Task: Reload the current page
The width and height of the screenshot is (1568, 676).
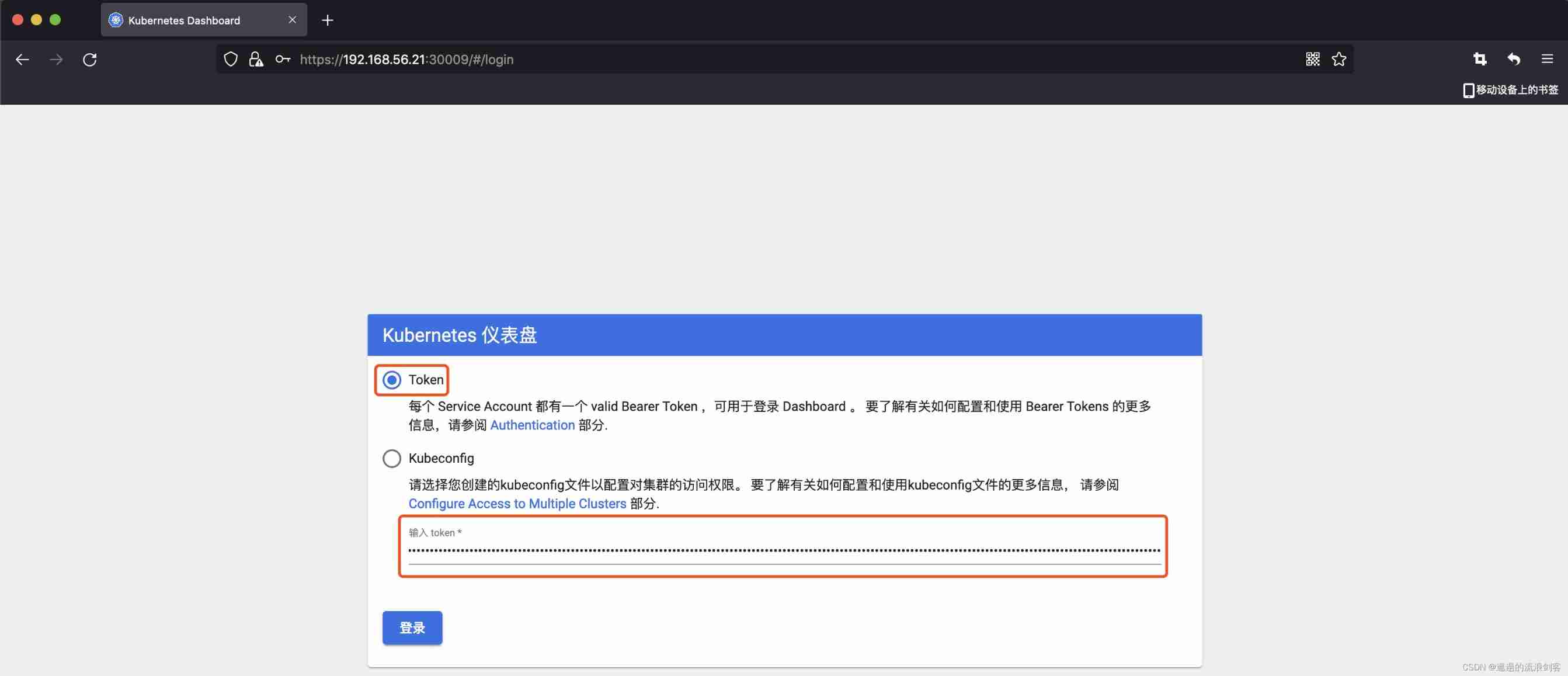Action: pos(90,59)
